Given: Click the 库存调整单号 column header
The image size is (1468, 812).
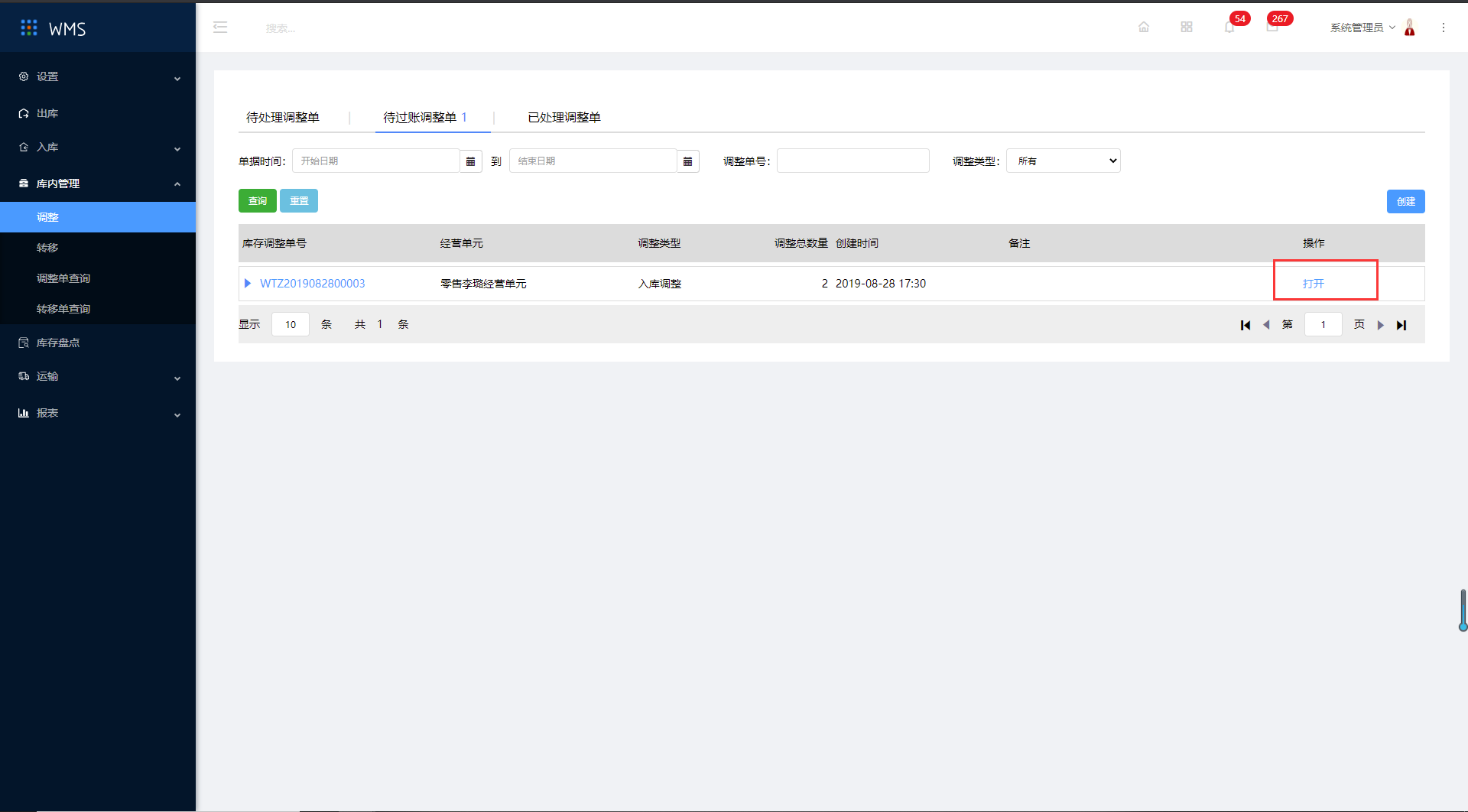Looking at the screenshot, I should point(274,243).
